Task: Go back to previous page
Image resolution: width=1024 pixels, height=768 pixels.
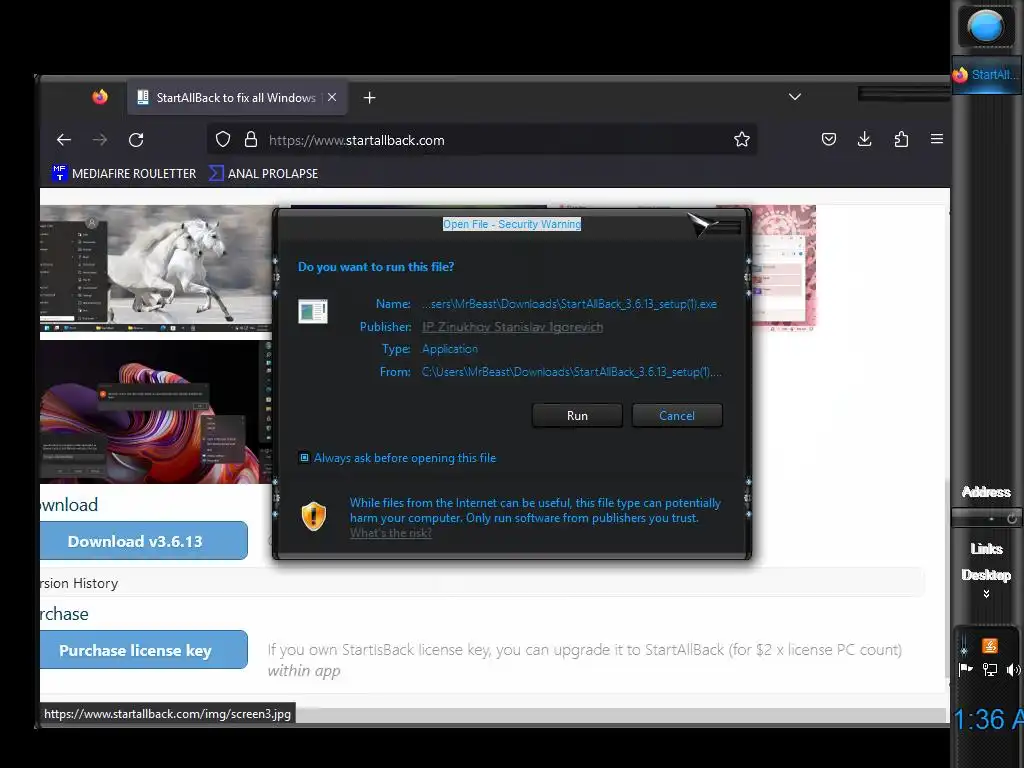Action: 63,140
